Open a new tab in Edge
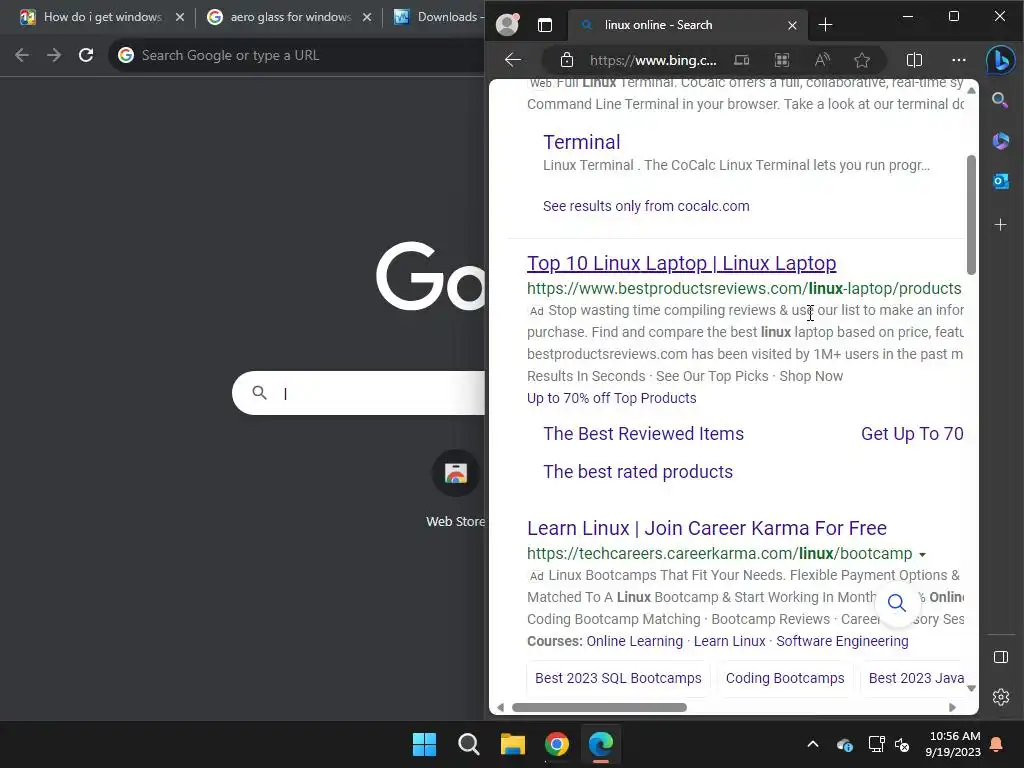 pyautogui.click(x=825, y=25)
